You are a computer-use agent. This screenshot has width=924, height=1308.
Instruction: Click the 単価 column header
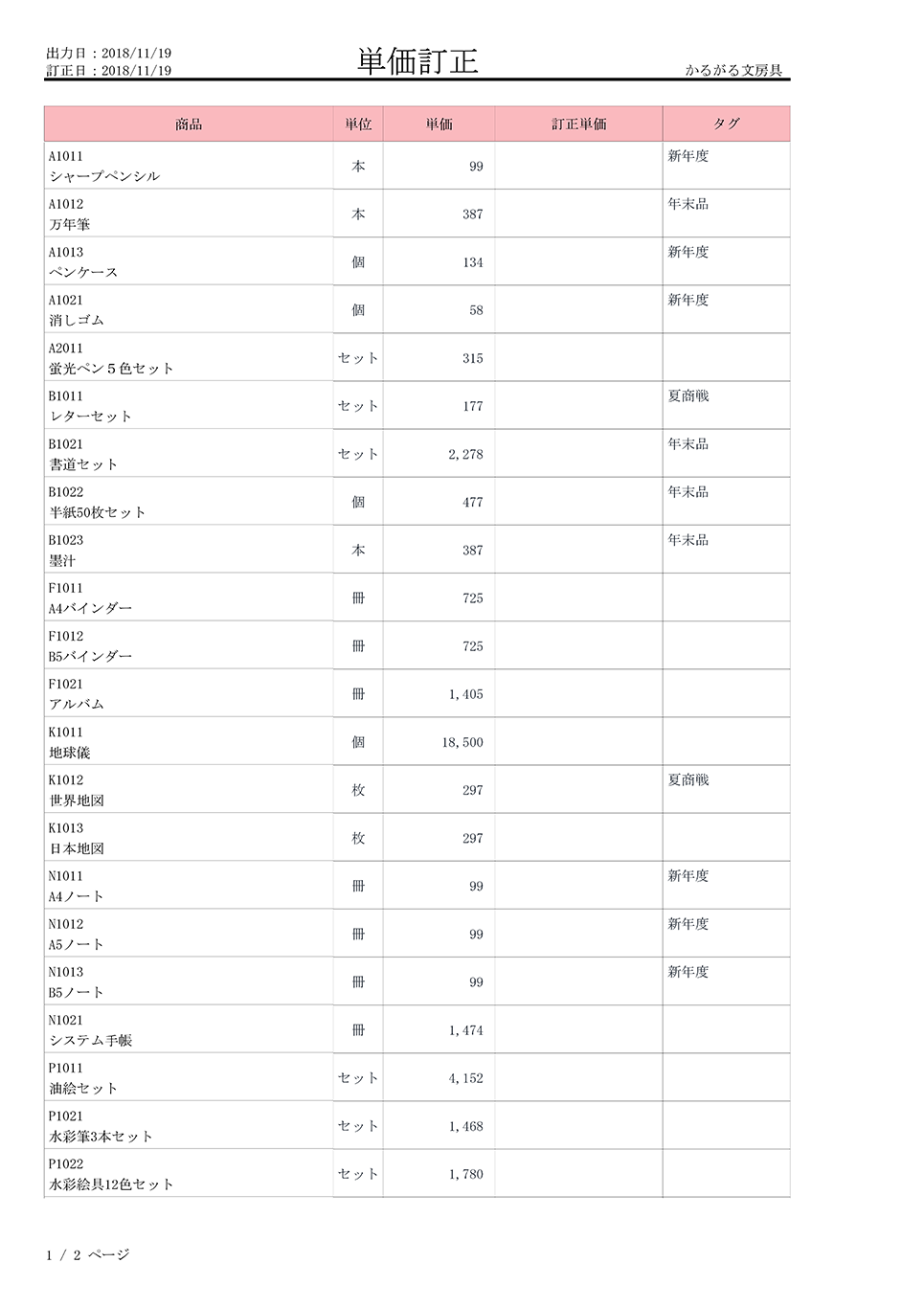click(439, 124)
